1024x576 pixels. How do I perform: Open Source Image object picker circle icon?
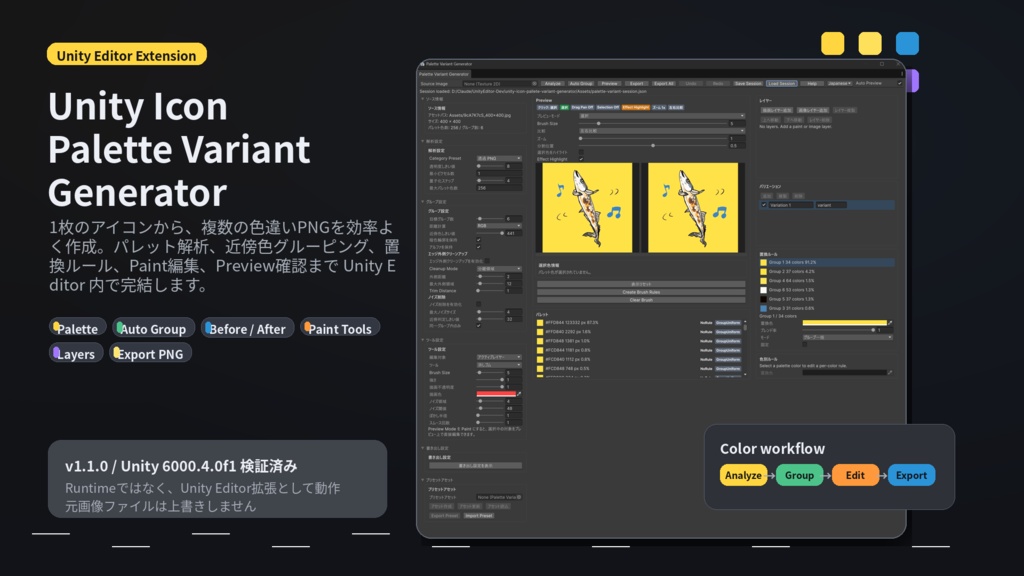[x=534, y=84]
